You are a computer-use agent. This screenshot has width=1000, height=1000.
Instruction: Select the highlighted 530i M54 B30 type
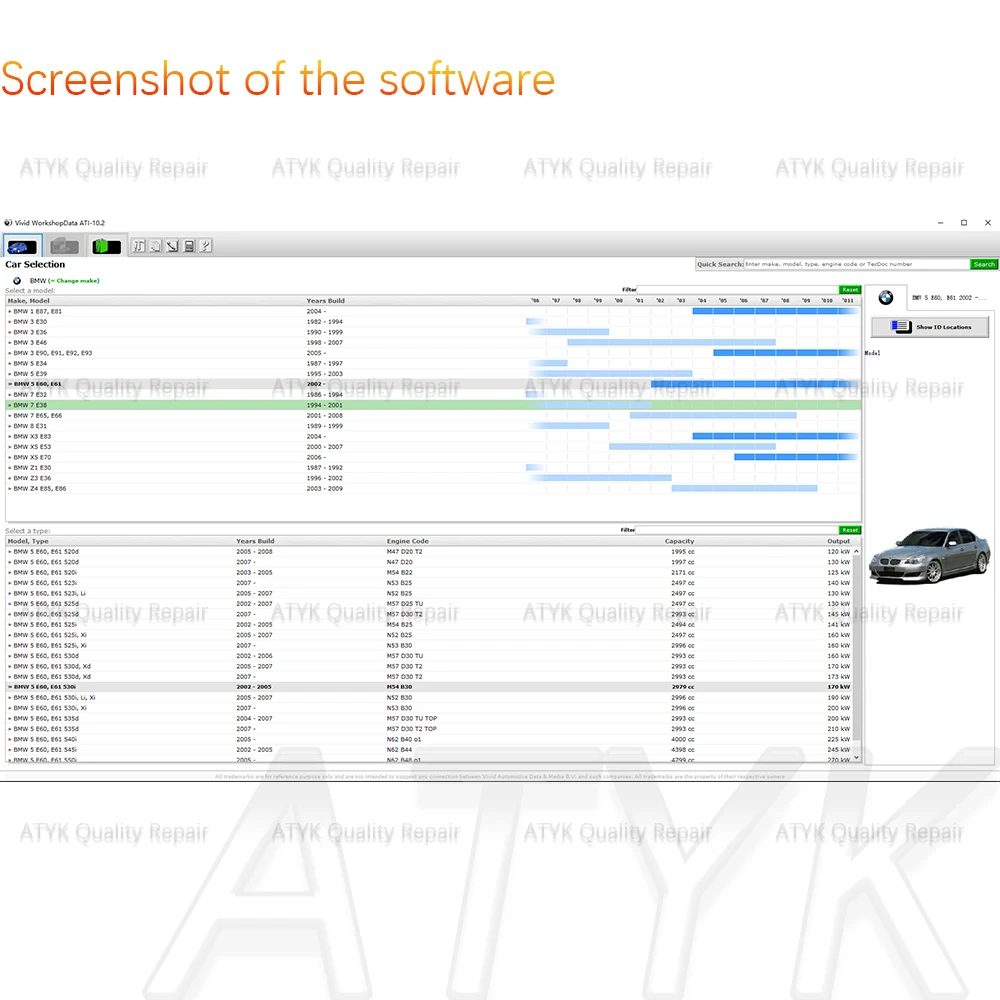coord(429,687)
